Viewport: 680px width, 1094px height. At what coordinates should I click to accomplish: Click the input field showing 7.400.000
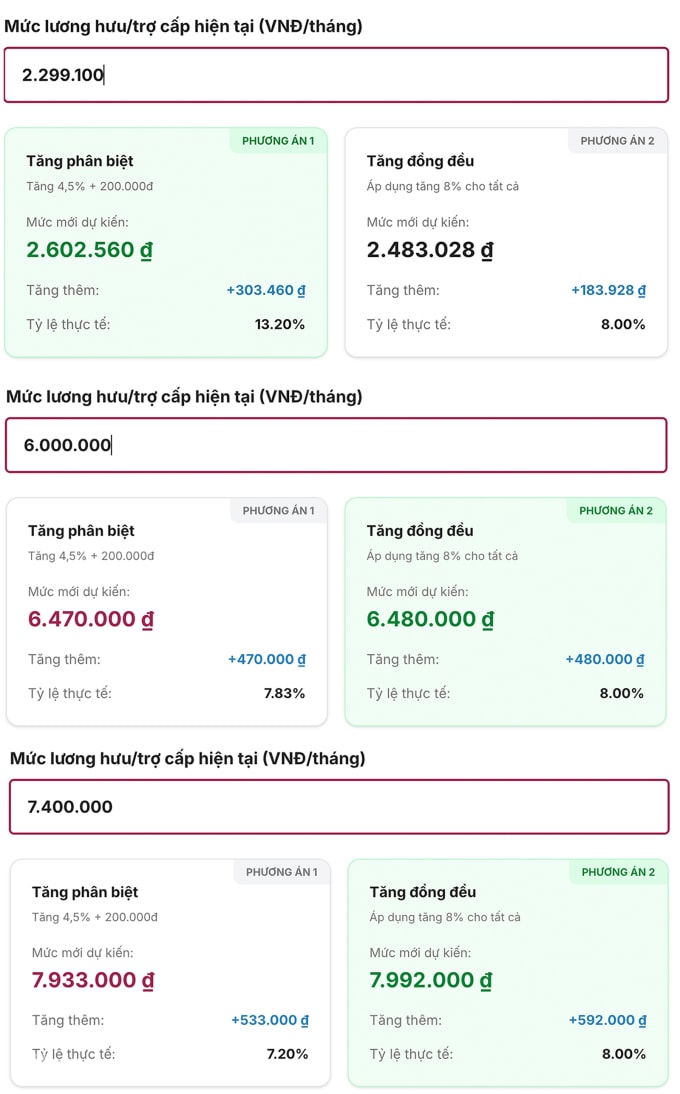click(x=340, y=806)
